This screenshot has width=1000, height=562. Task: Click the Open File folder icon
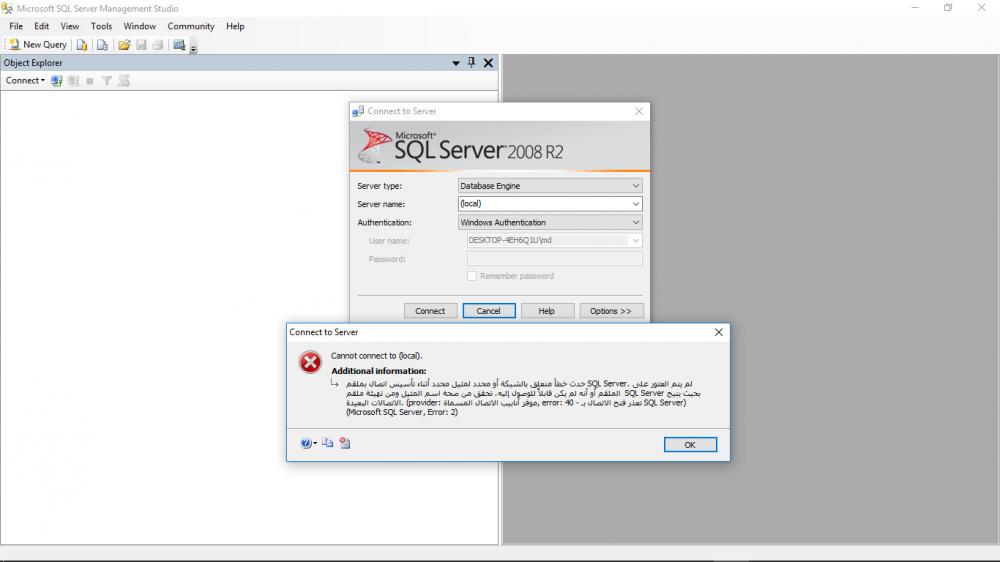coord(124,45)
